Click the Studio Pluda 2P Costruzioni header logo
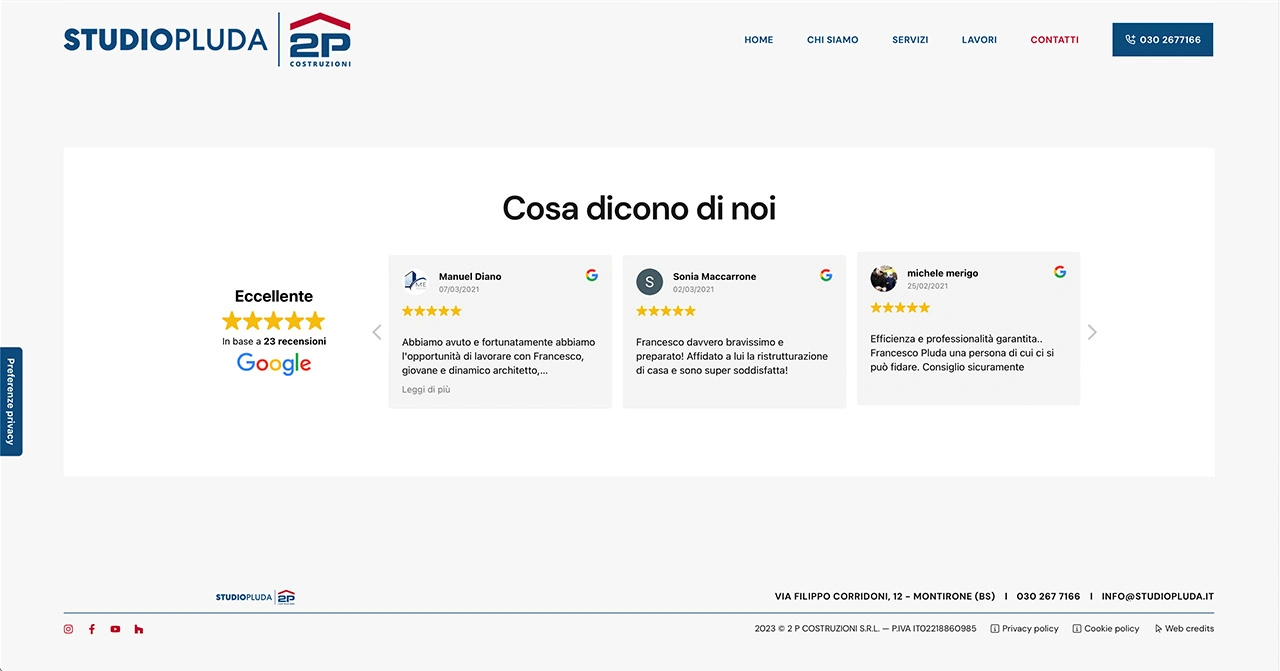Viewport: 1280px width, 671px height. [207, 40]
